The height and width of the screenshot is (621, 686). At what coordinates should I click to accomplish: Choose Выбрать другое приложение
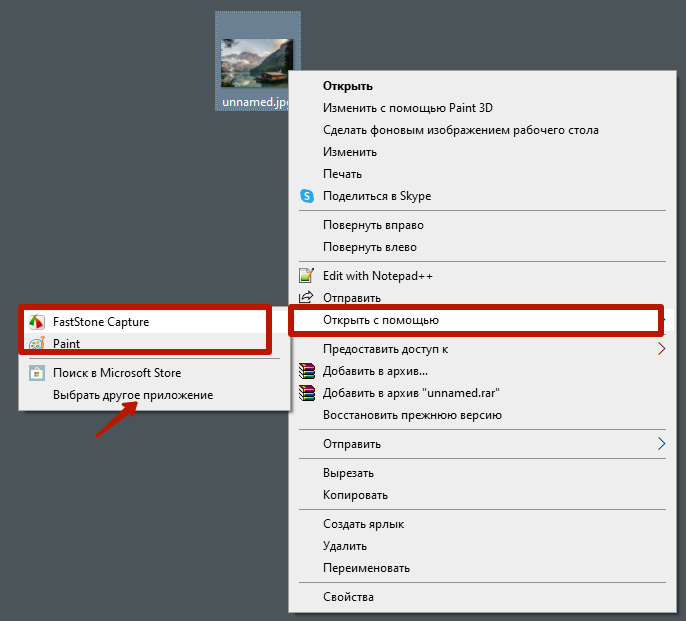132,395
